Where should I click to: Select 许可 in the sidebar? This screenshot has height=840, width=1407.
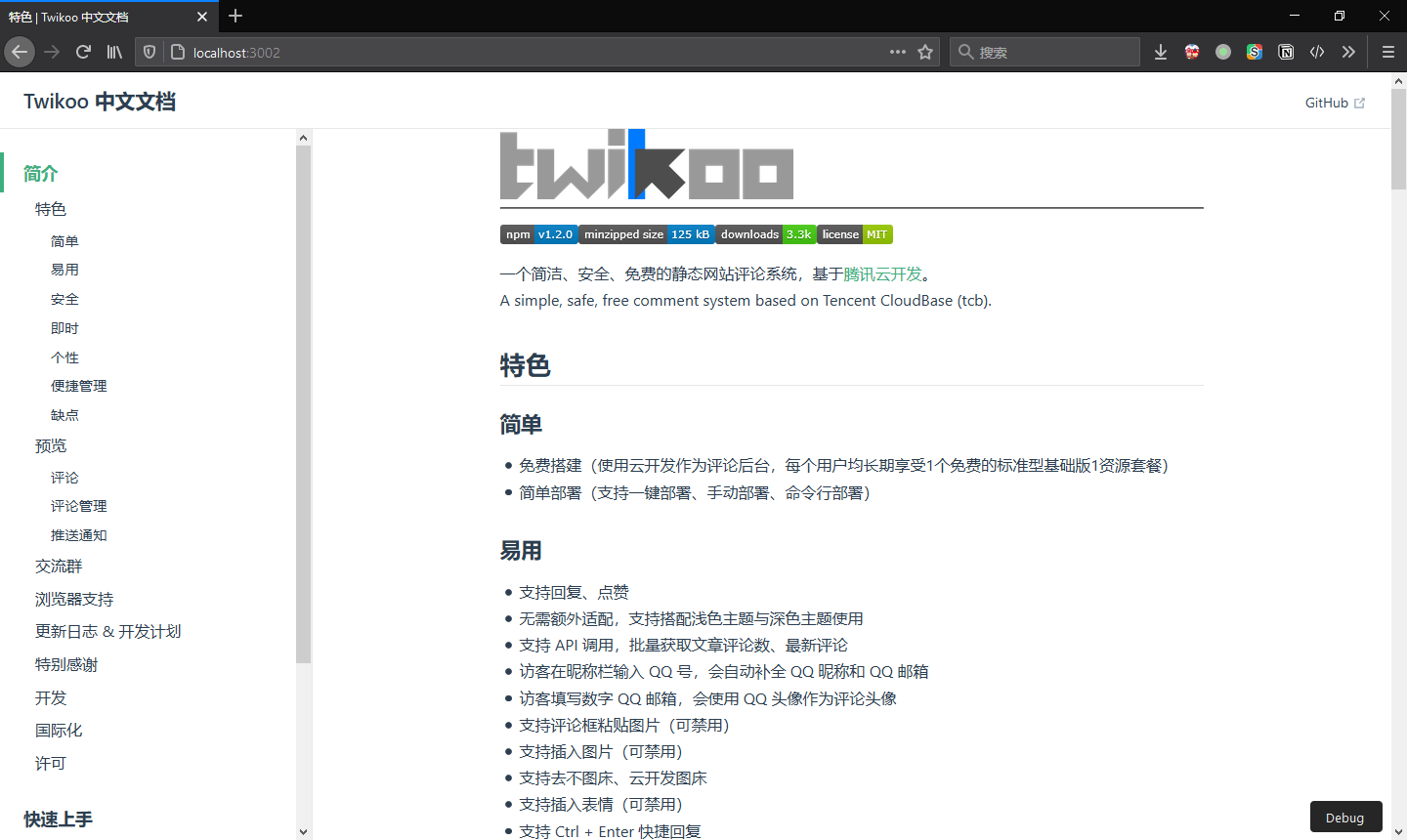click(51, 763)
